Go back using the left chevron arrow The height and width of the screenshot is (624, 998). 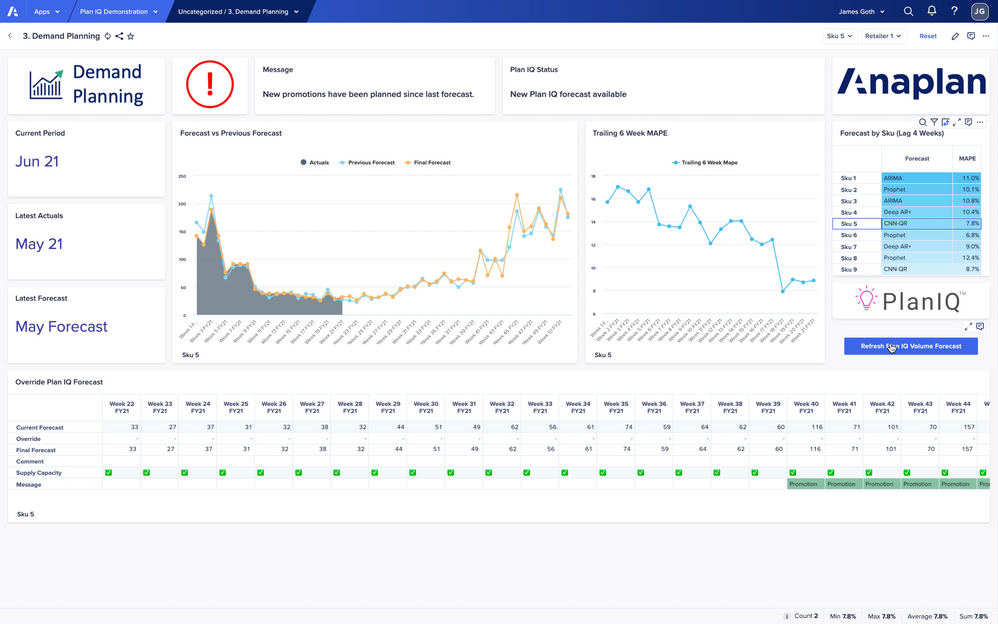pos(10,36)
